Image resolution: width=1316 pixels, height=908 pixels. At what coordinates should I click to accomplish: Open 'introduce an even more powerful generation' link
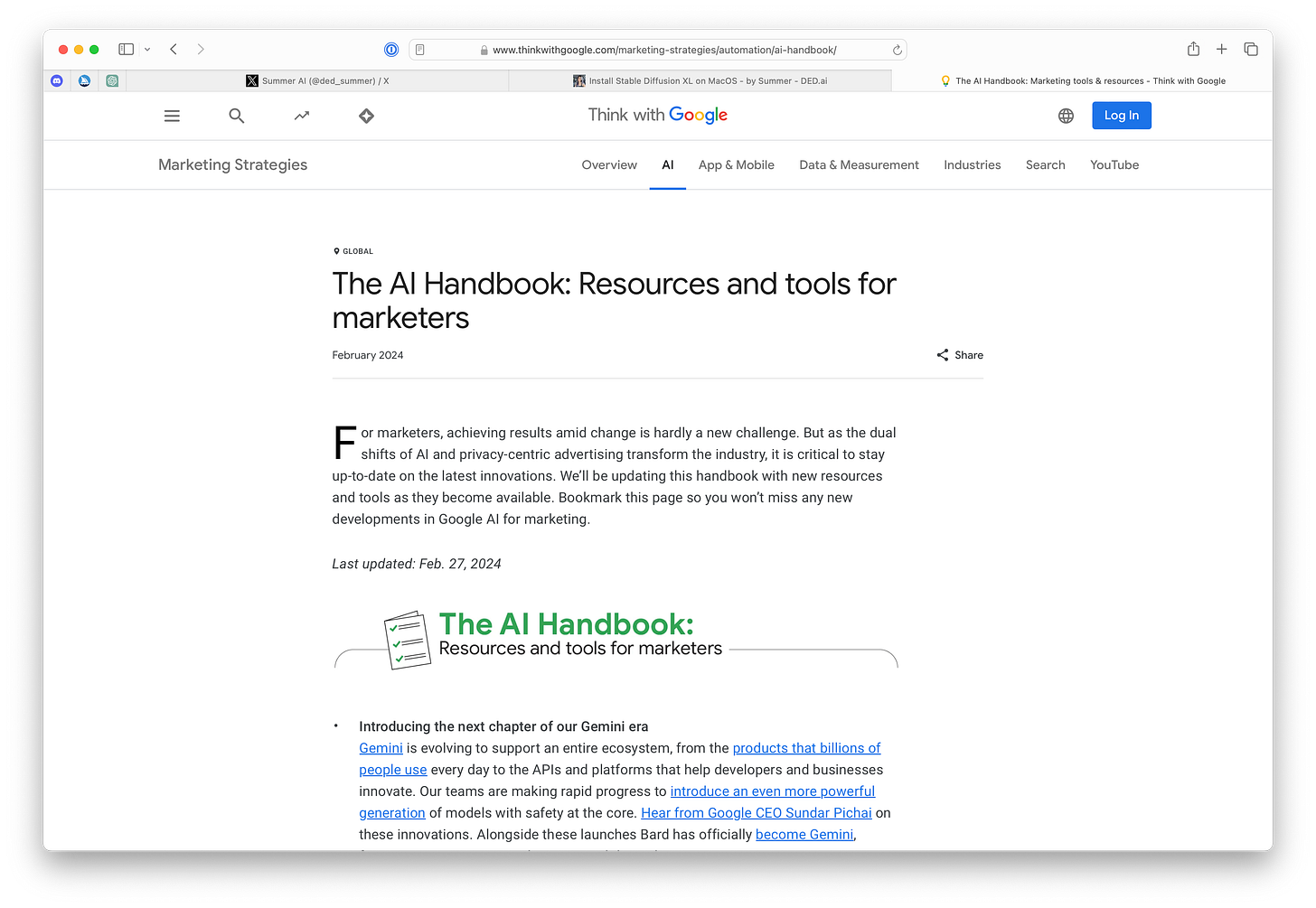point(773,791)
